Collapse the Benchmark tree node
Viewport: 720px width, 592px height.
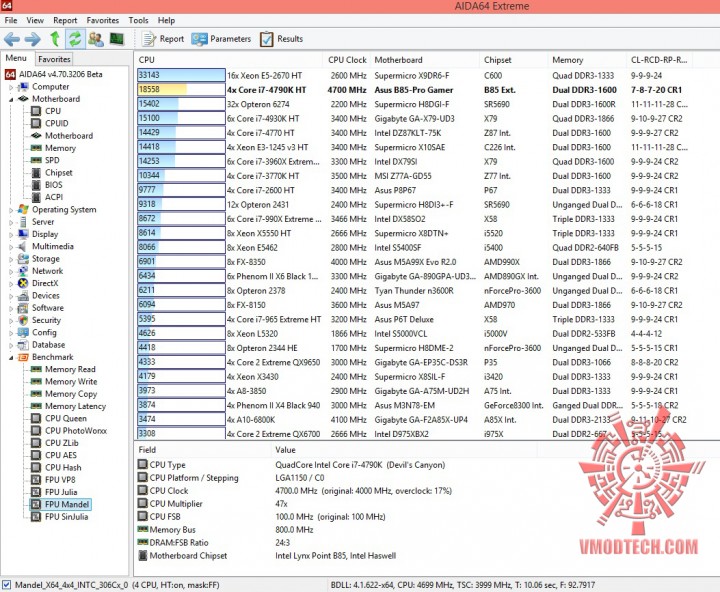tap(11, 357)
